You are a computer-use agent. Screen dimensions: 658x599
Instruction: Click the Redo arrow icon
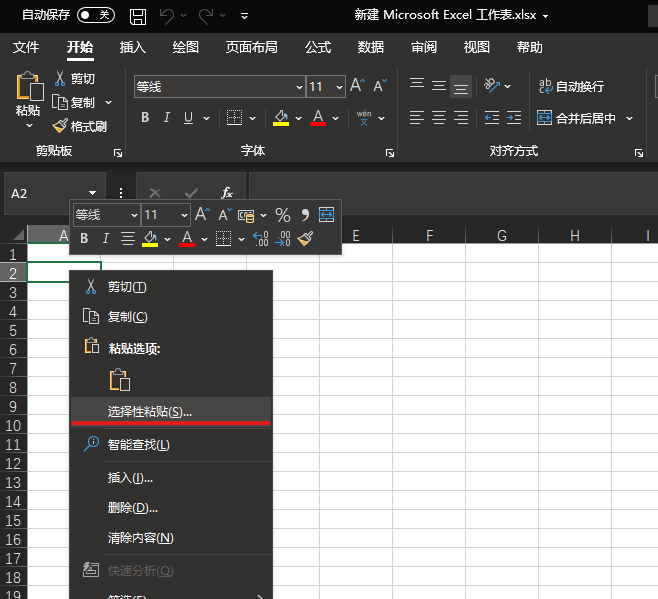click(206, 16)
